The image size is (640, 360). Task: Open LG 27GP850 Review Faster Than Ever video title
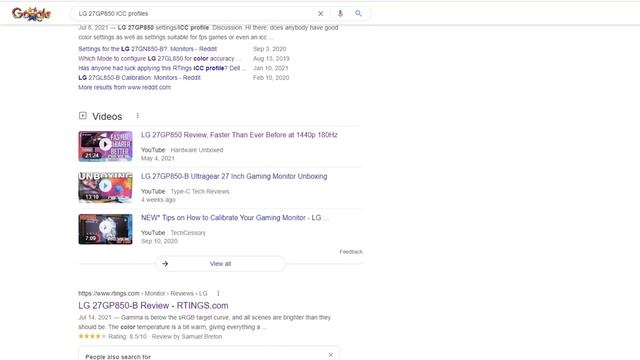[239, 135]
